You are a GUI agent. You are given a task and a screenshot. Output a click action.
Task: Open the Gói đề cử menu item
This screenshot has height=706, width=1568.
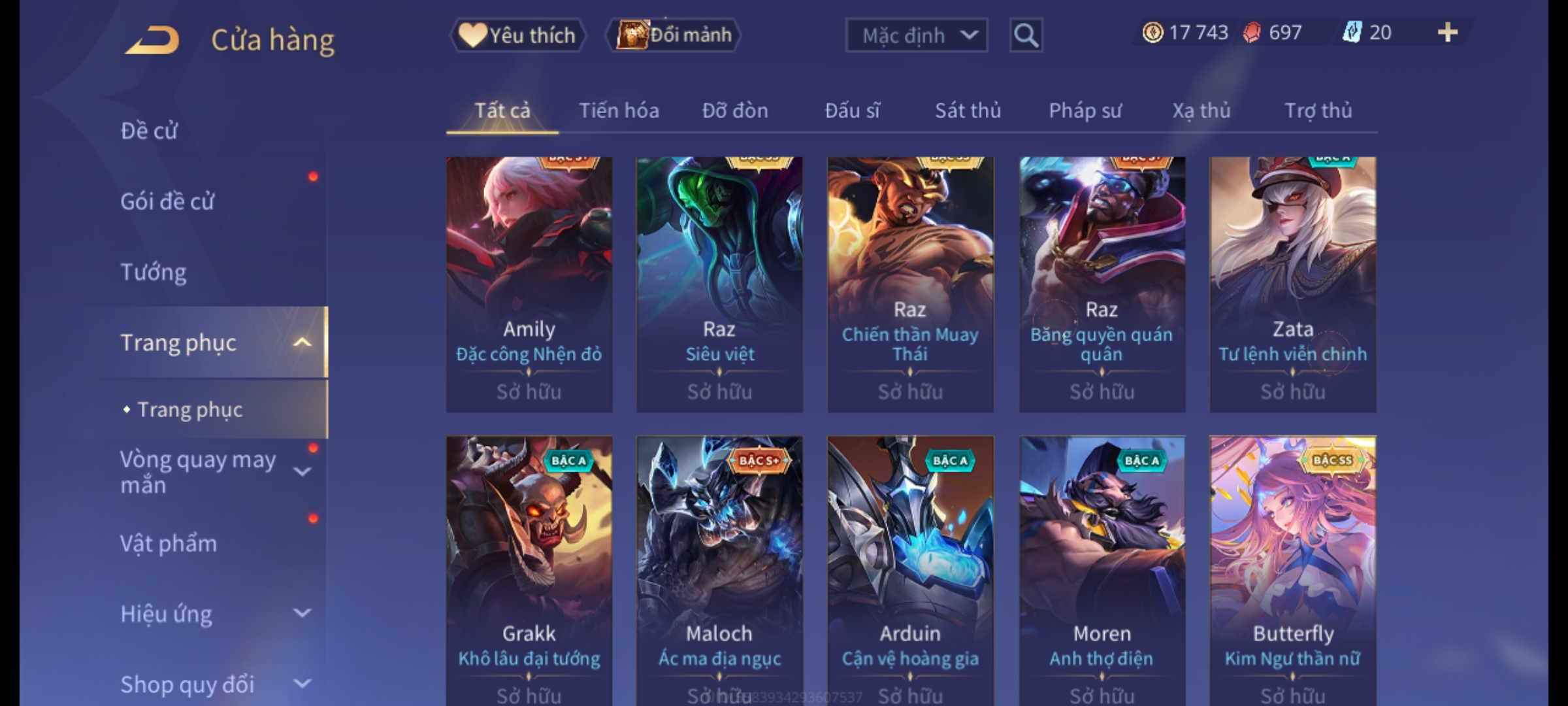[x=167, y=201]
